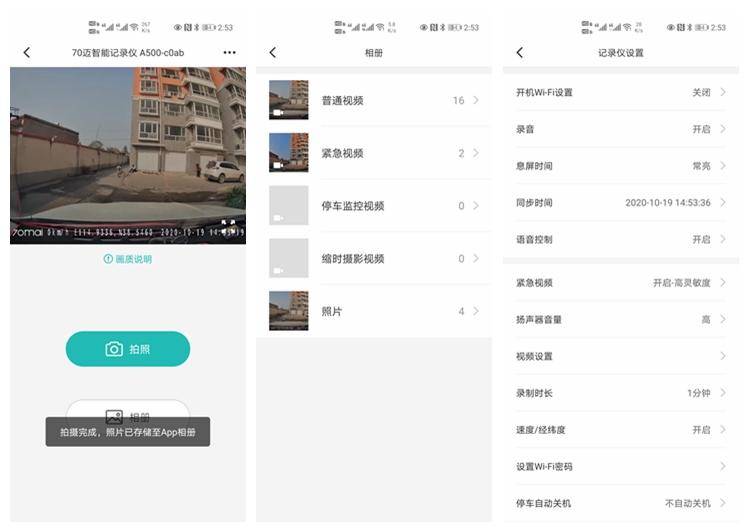
Task: Expand 普通视频 via its chevron
Action: coord(476,100)
